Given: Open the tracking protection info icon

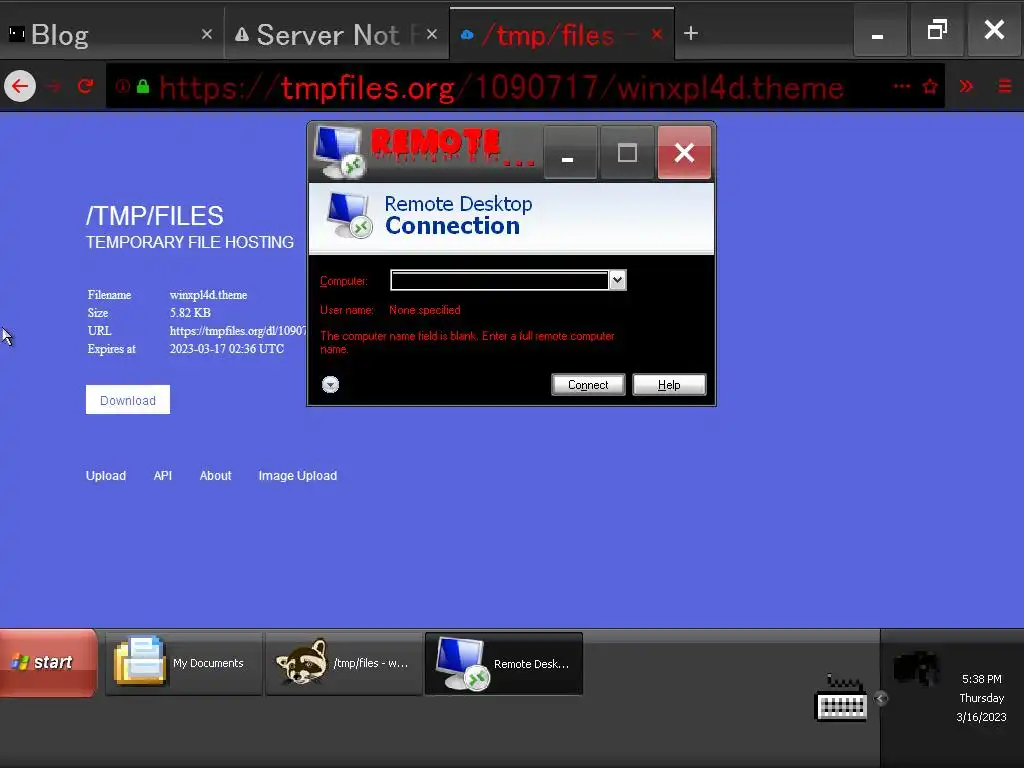Looking at the screenshot, I should click(122, 86).
